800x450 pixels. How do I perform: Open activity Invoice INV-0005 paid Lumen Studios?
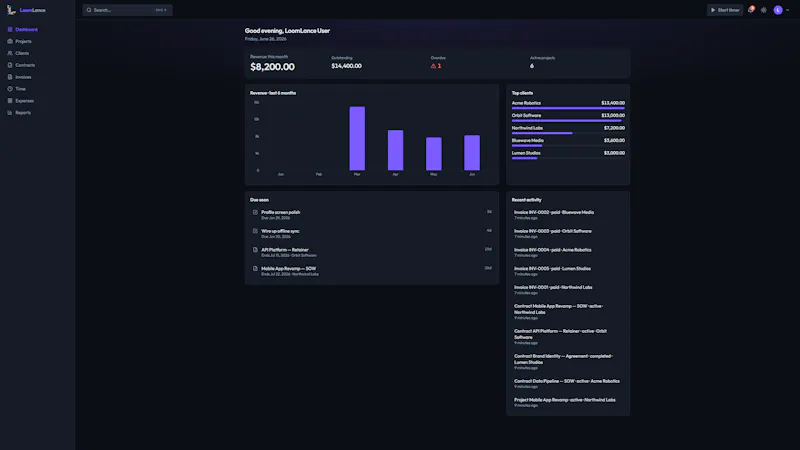(x=568, y=271)
